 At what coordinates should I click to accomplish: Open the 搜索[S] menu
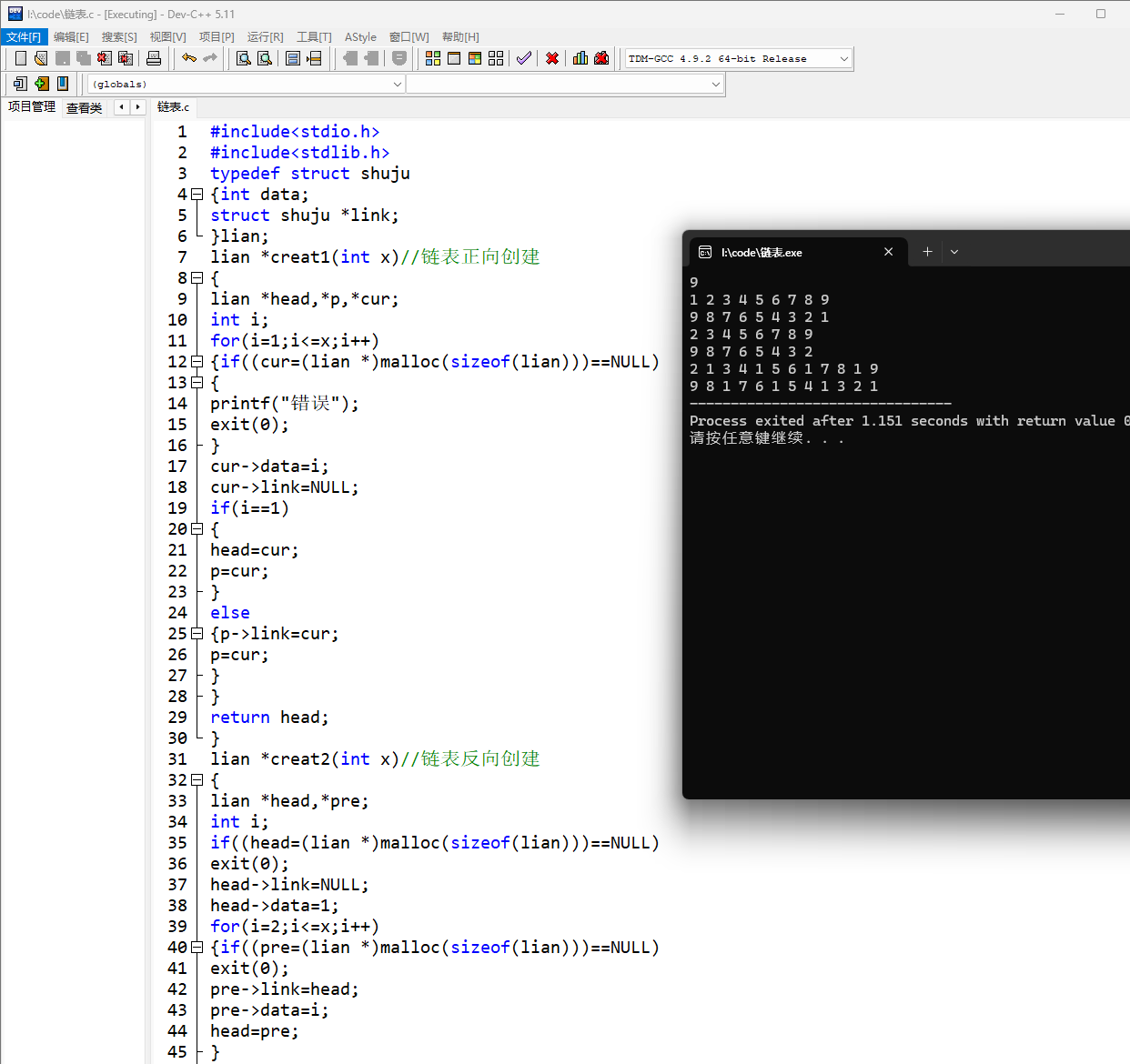119,37
